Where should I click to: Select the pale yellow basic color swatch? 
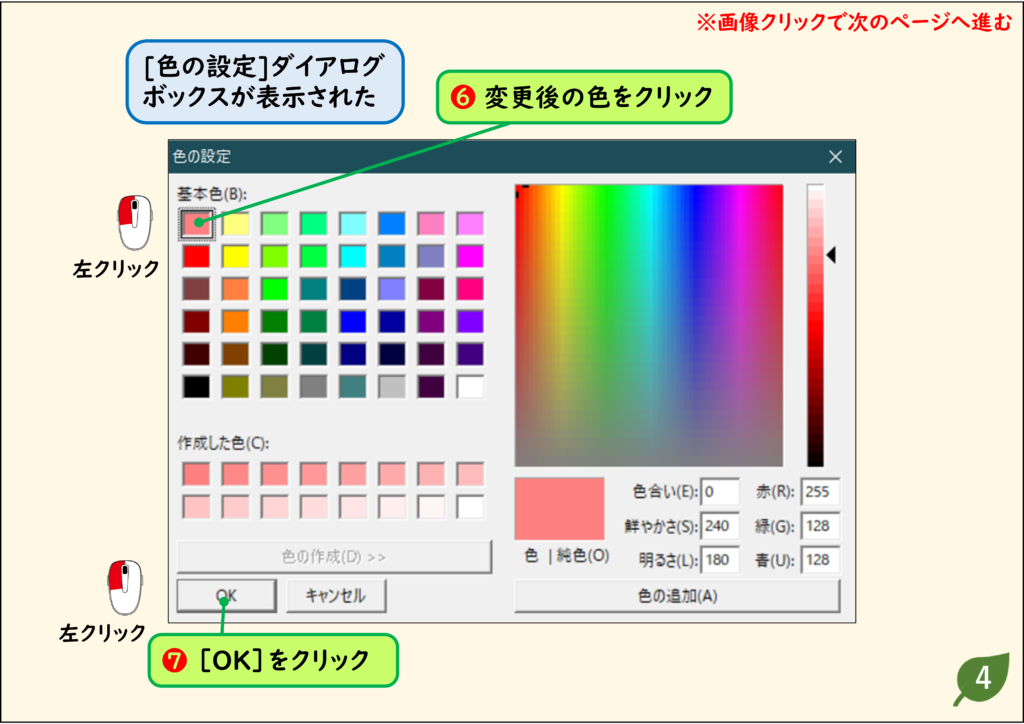tap(236, 223)
